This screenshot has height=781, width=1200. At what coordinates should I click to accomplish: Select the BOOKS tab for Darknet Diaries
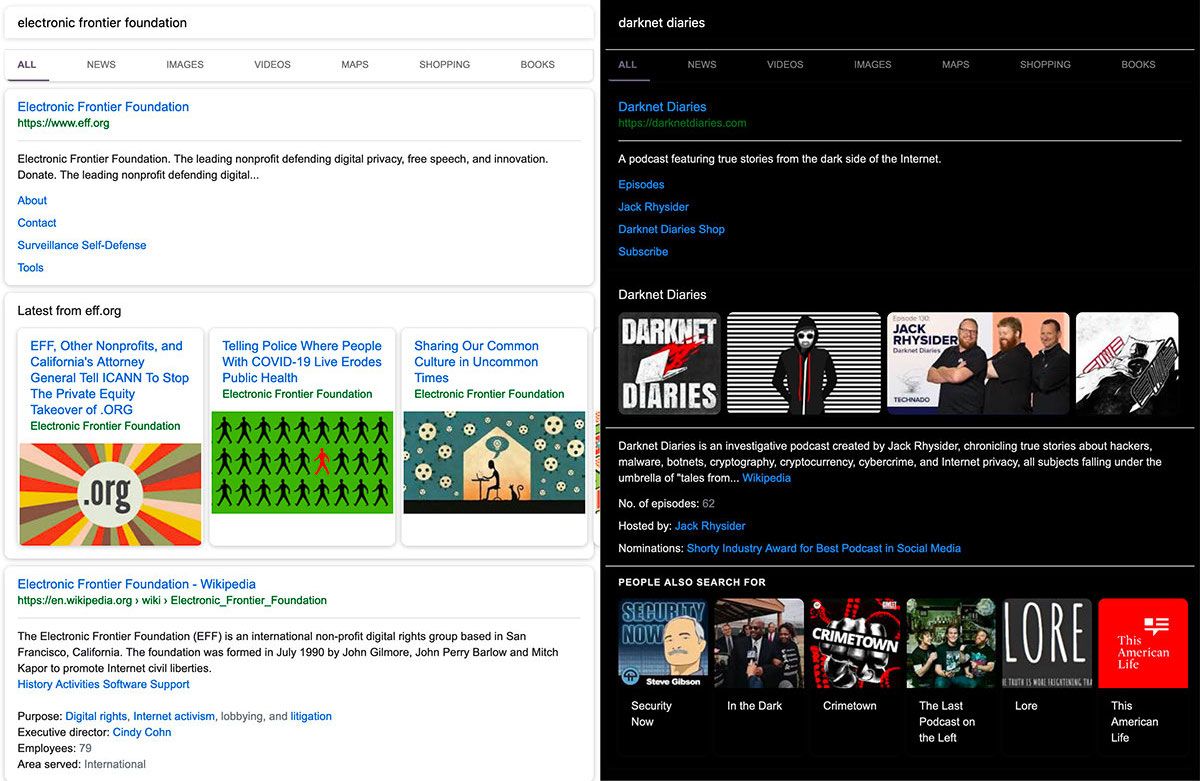[1137, 64]
